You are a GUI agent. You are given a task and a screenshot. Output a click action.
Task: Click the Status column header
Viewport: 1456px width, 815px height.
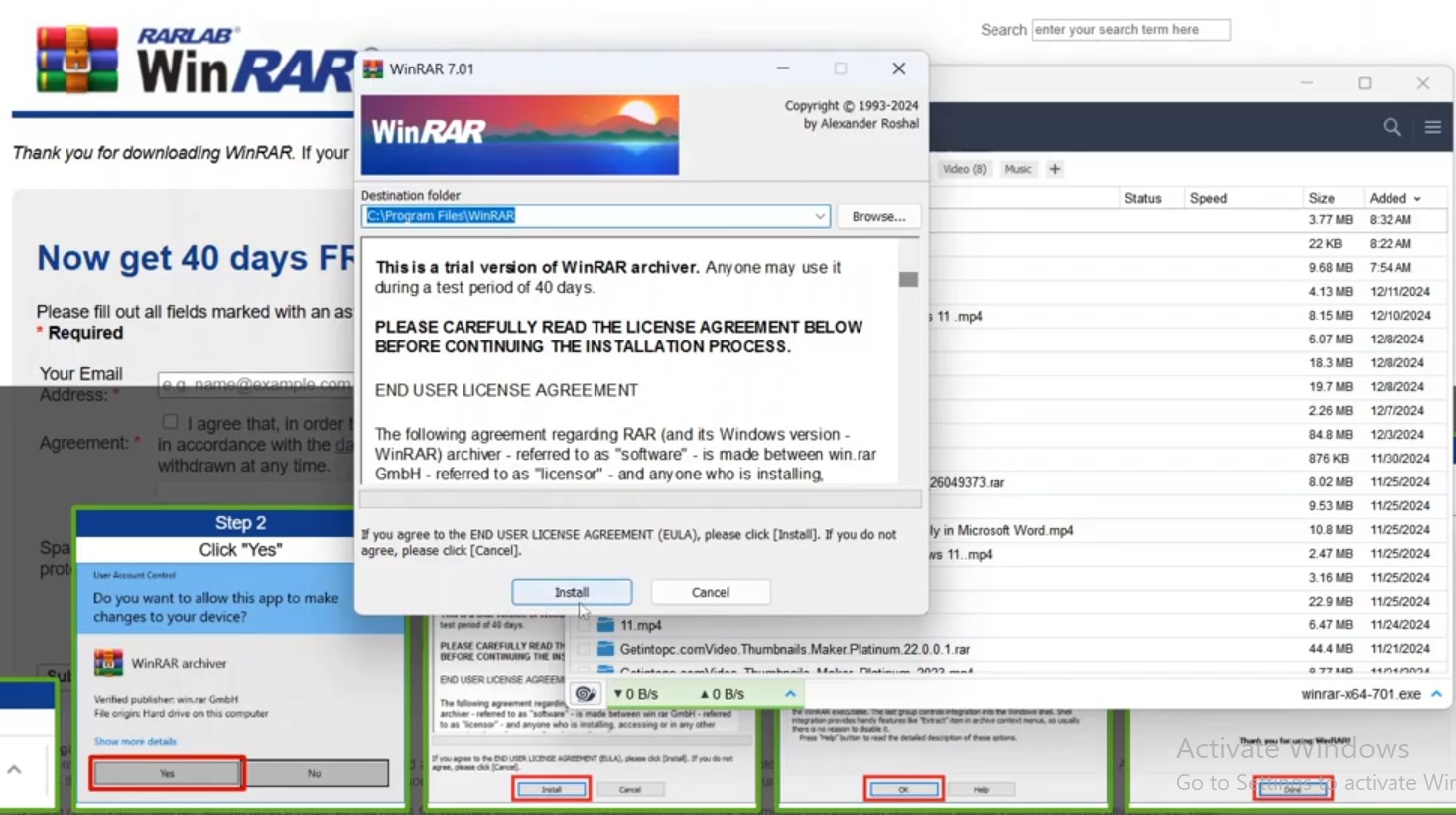tap(1142, 198)
